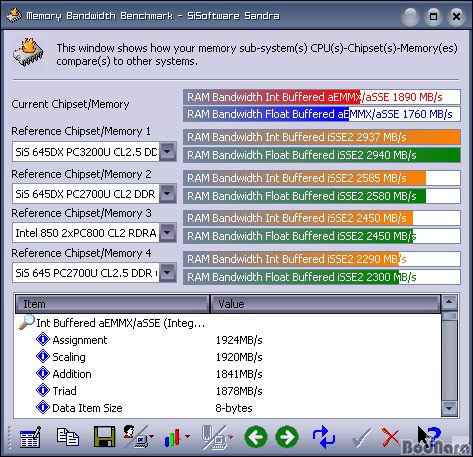Viewport: 473px width, 457px height.
Task: Click the orange Int Buffered 2937 MB/s bar
Action: point(322,137)
